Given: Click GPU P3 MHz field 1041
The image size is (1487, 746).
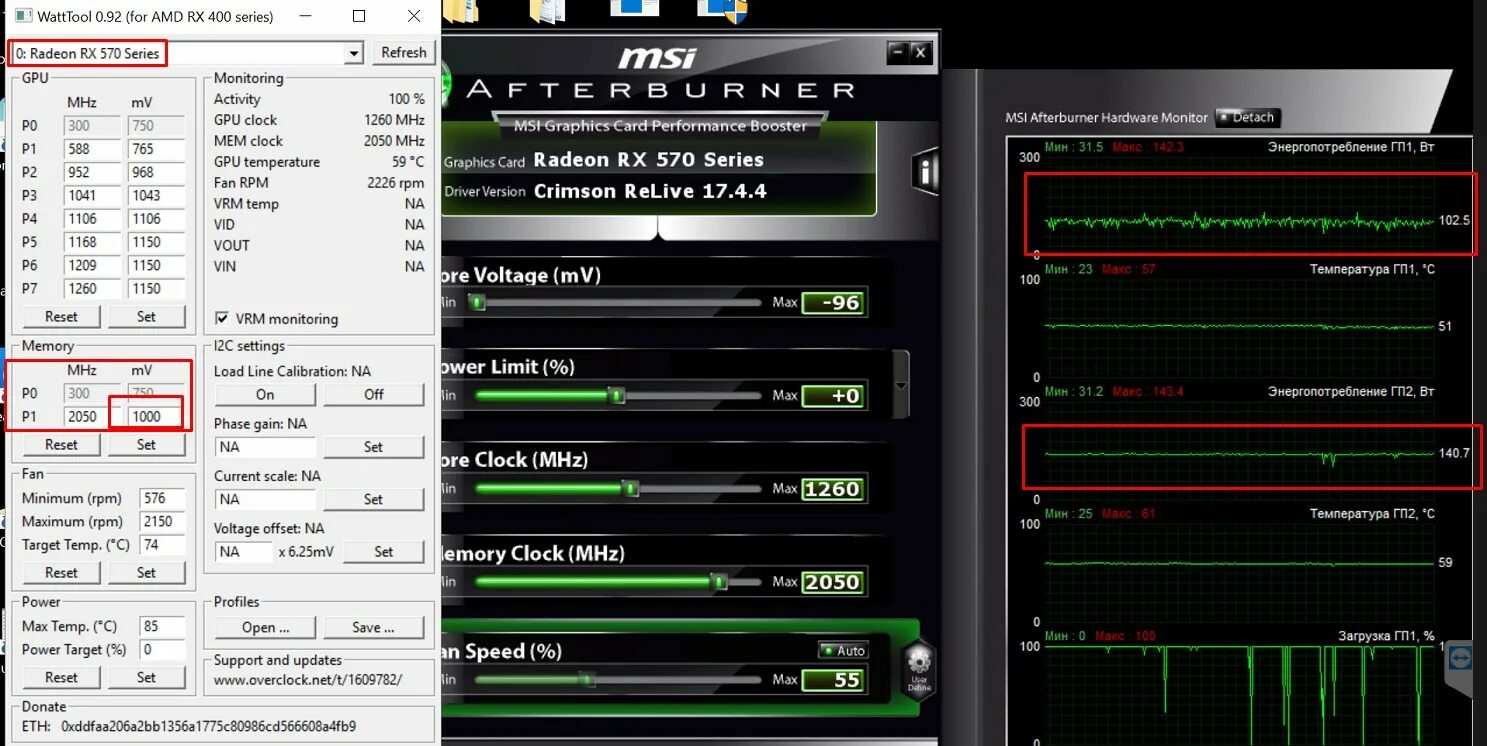Looking at the screenshot, I should [x=92, y=195].
